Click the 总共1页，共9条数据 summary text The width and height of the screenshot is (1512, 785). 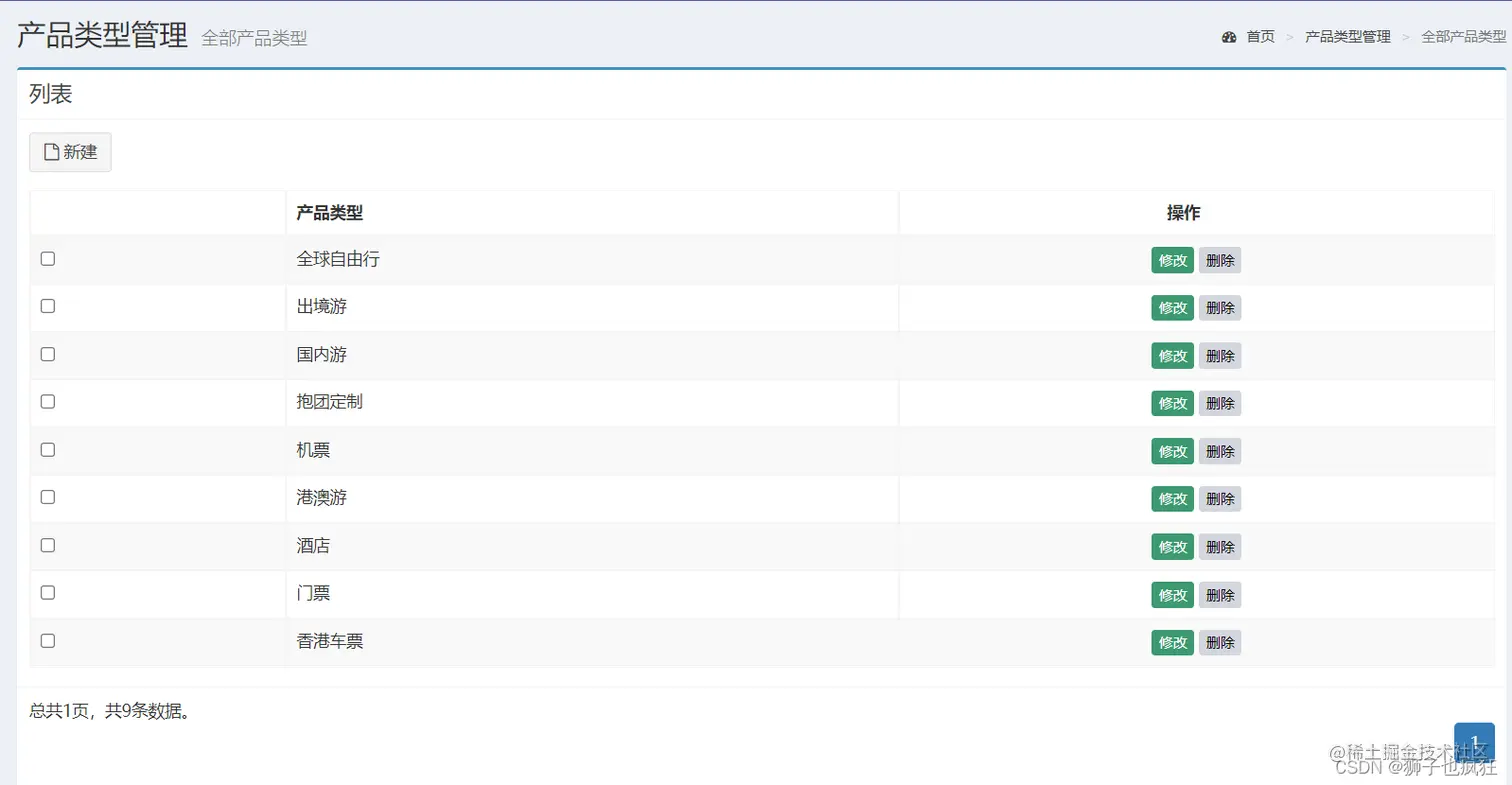[110, 712]
